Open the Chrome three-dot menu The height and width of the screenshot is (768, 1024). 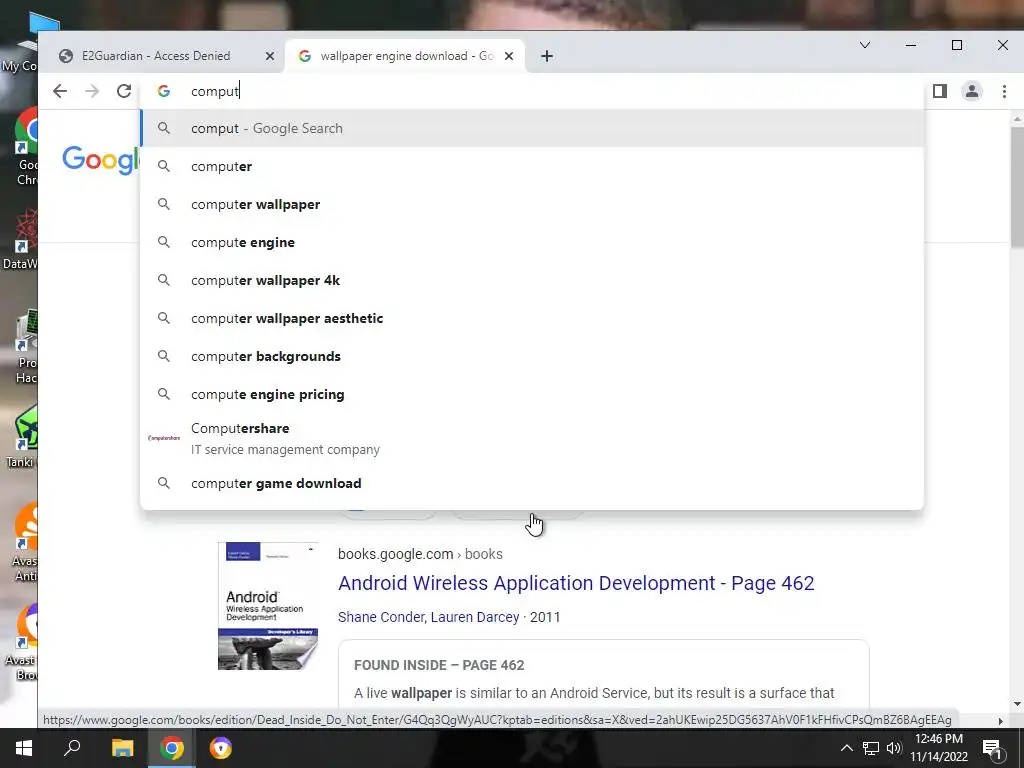click(1004, 91)
